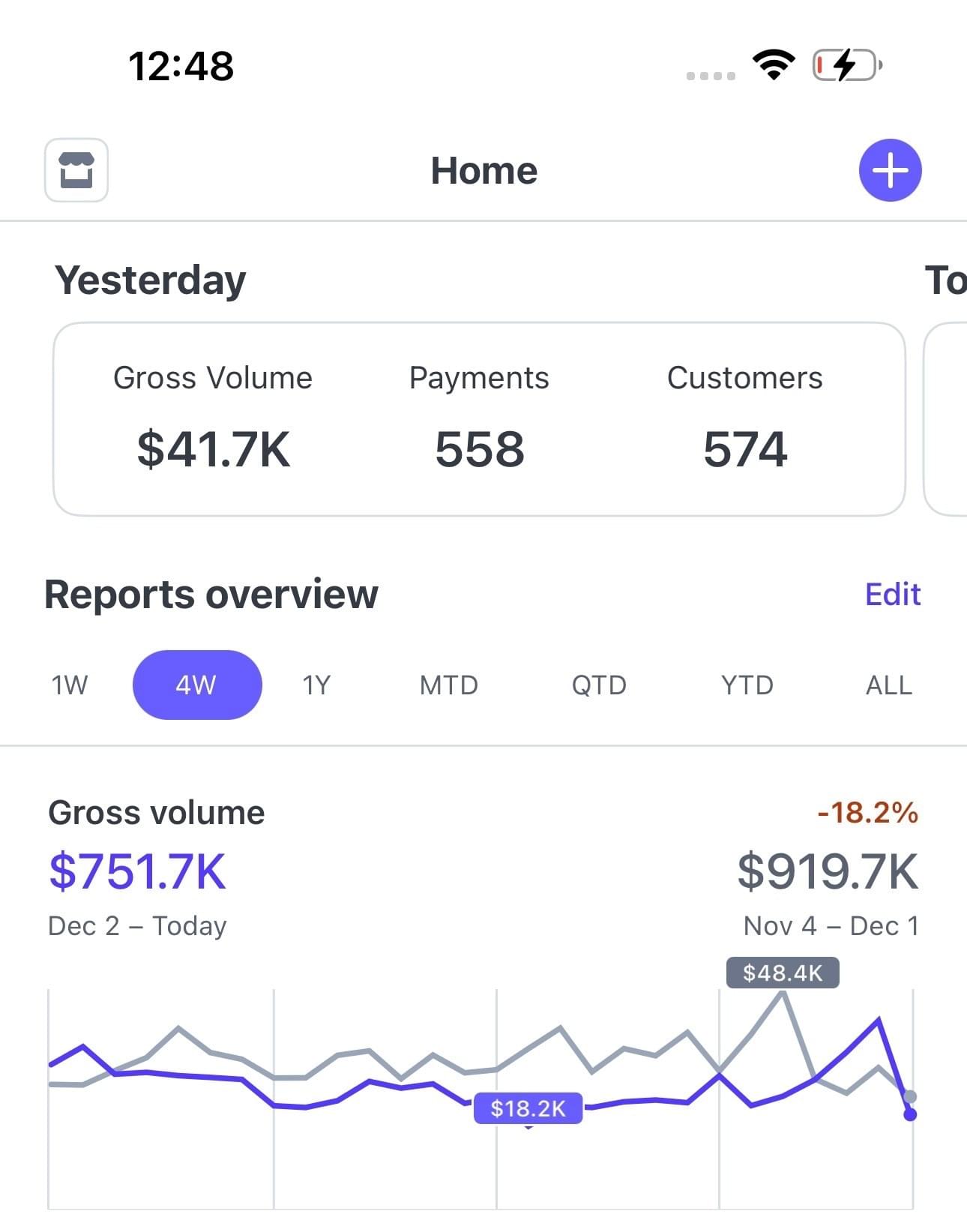Tap the purple endpoint dot on chart
This screenshot has height=1232, width=967.
pos(910,1114)
